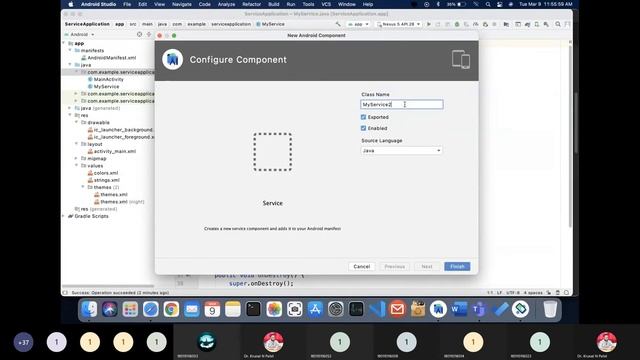Expand the Gradle Scripts node

pos(64,216)
